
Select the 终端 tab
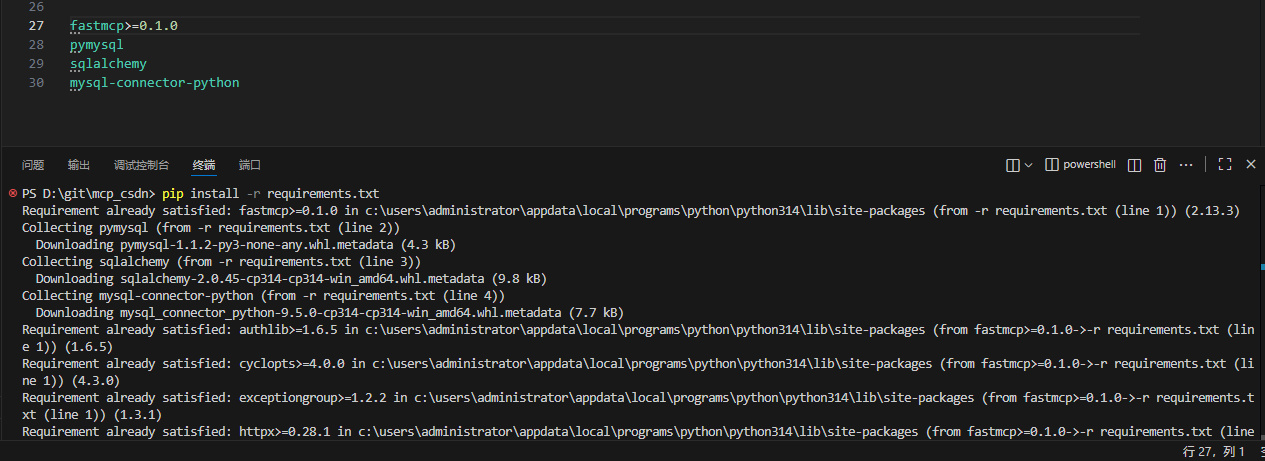click(x=204, y=165)
